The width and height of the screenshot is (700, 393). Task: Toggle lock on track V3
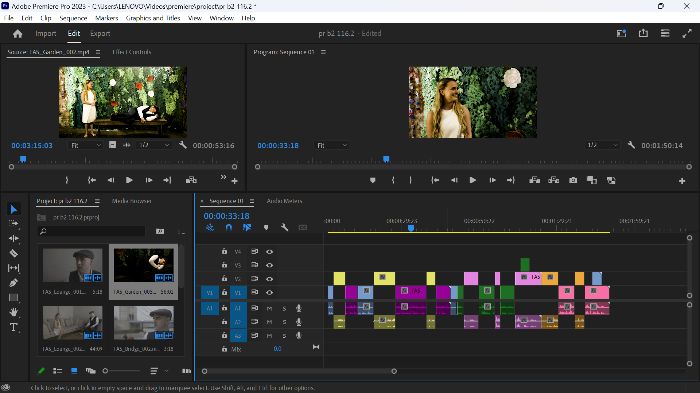coord(224,265)
